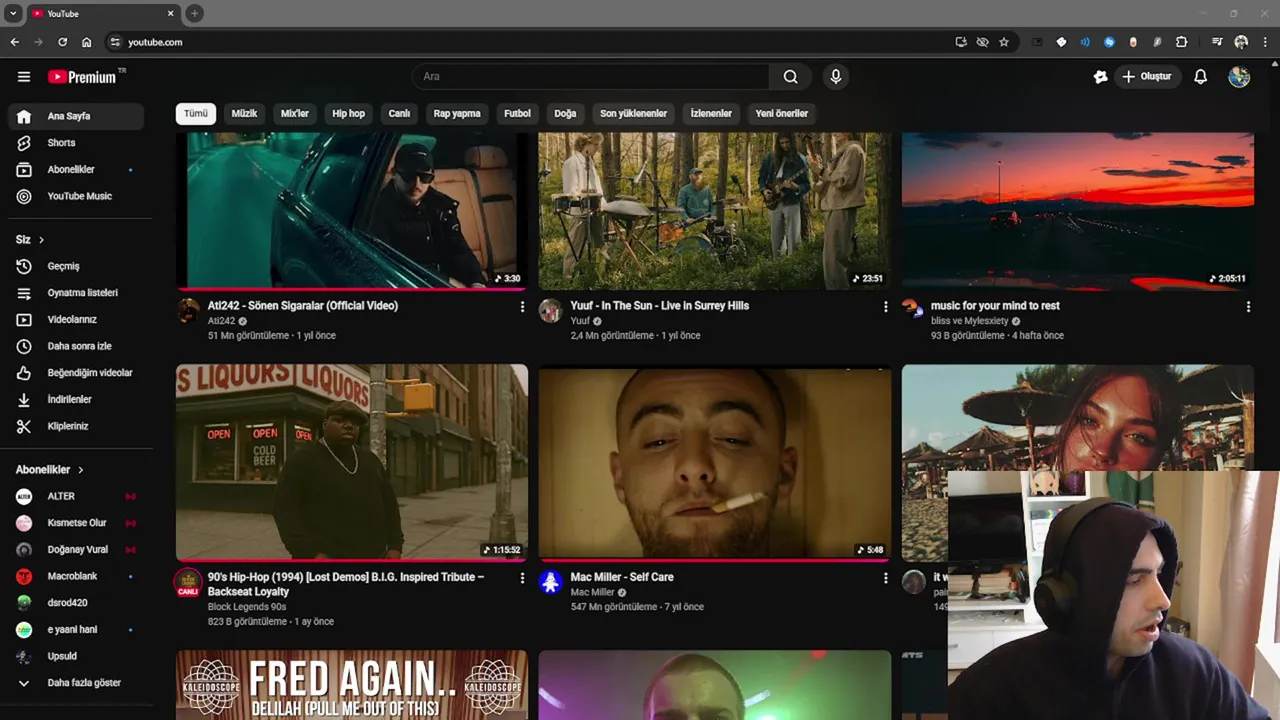Open e yaani hani channel

[76, 629]
